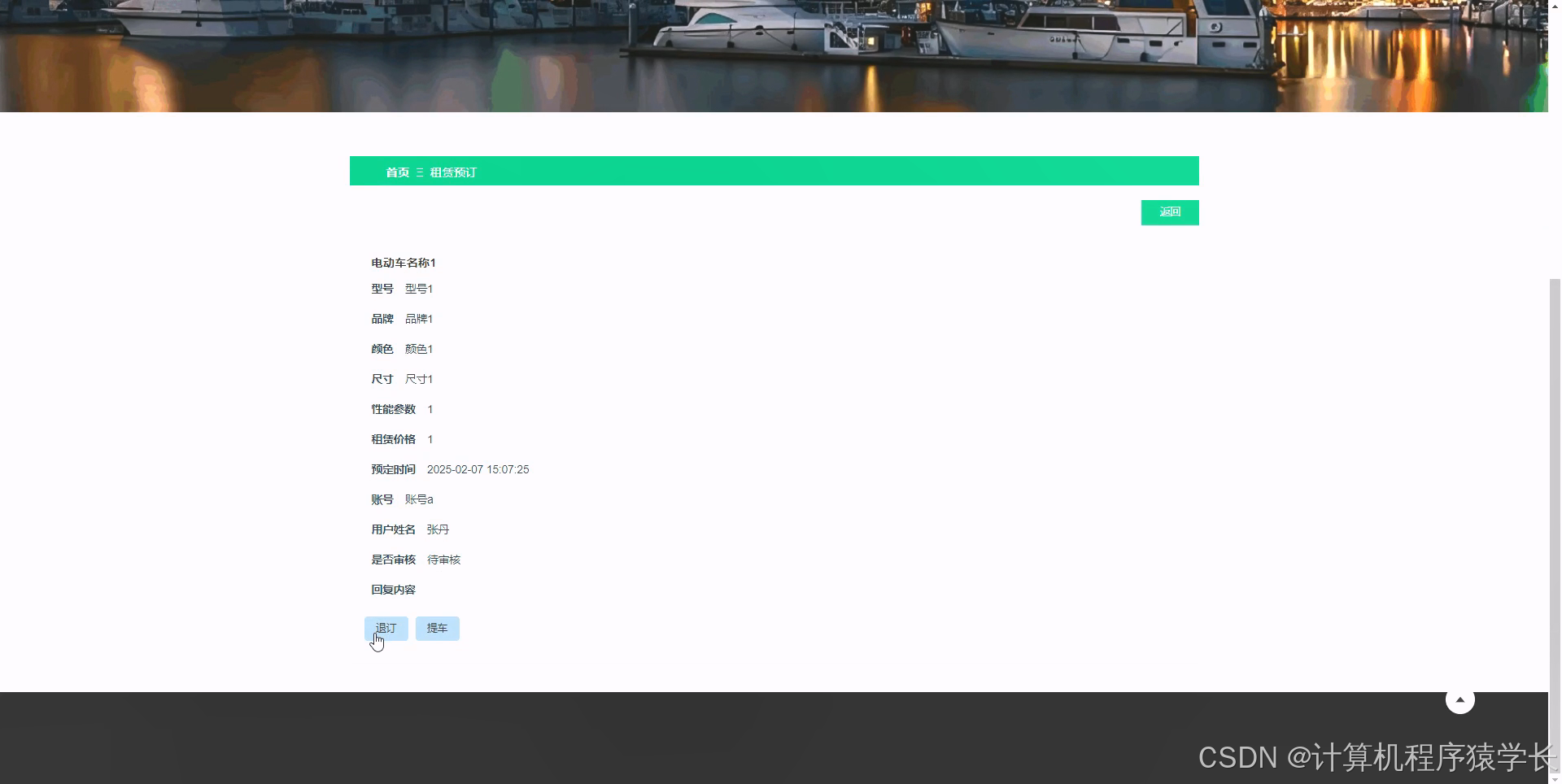Go to 首页 in the breadcrumb

pos(397,172)
